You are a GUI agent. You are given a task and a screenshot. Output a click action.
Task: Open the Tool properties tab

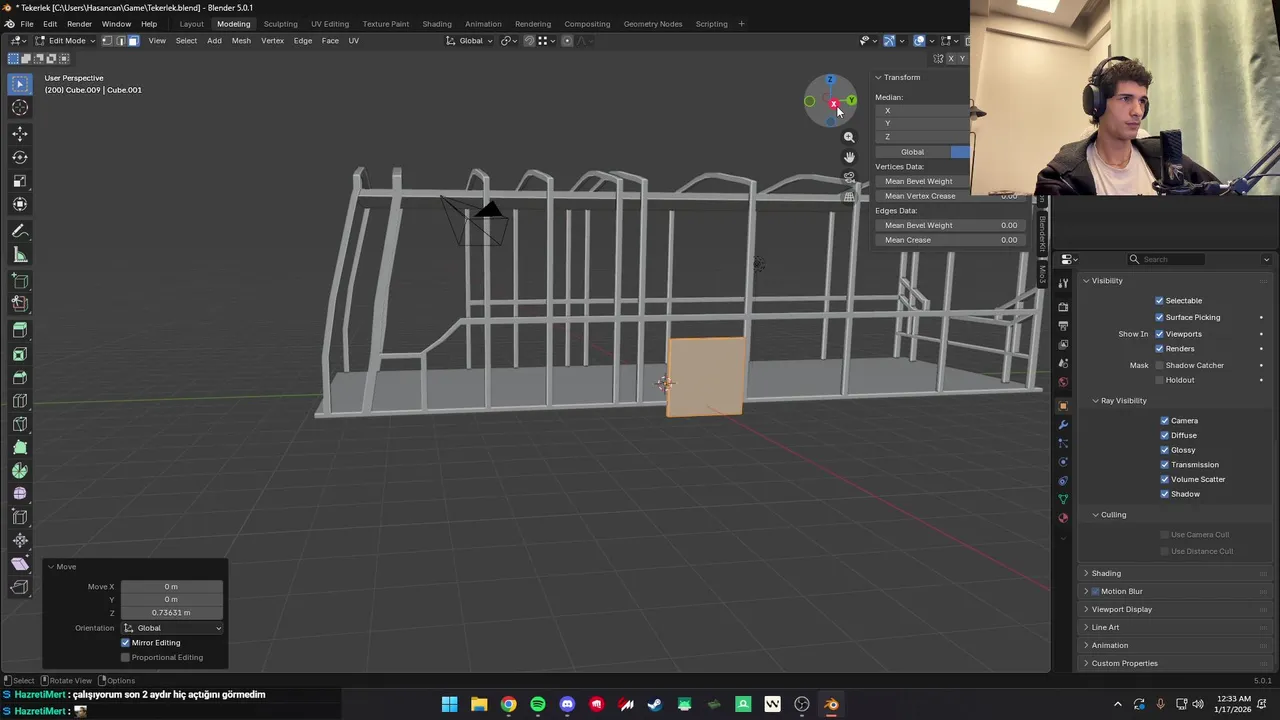1063,284
